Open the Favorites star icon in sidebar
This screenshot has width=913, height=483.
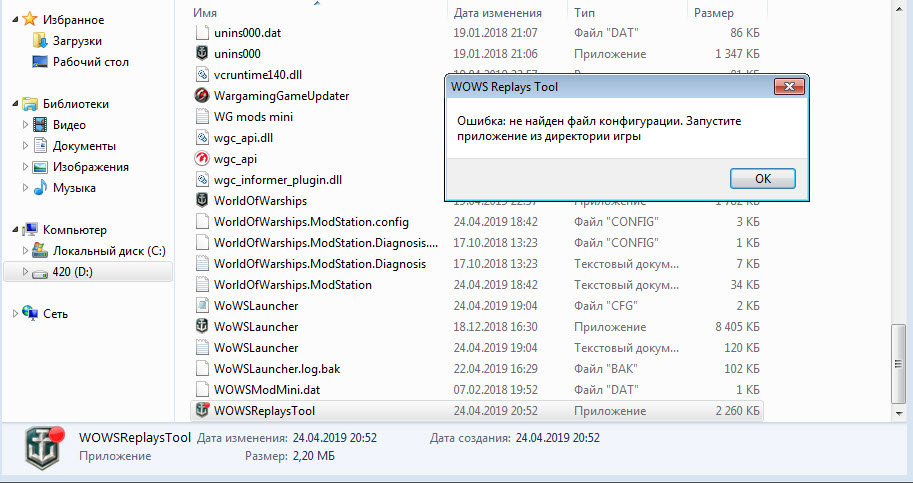click(x=30, y=20)
